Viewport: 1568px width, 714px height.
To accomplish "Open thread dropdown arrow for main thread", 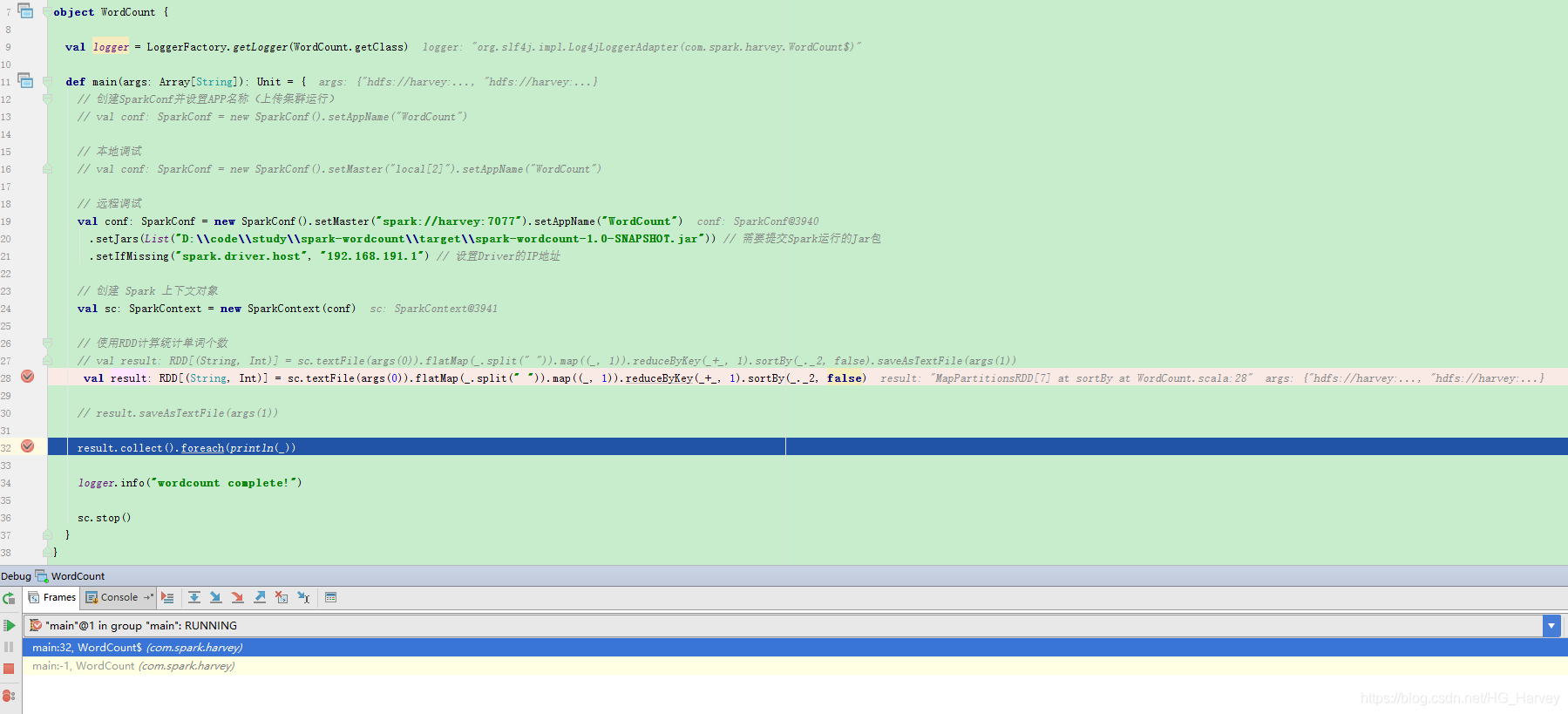I will [x=1551, y=626].
